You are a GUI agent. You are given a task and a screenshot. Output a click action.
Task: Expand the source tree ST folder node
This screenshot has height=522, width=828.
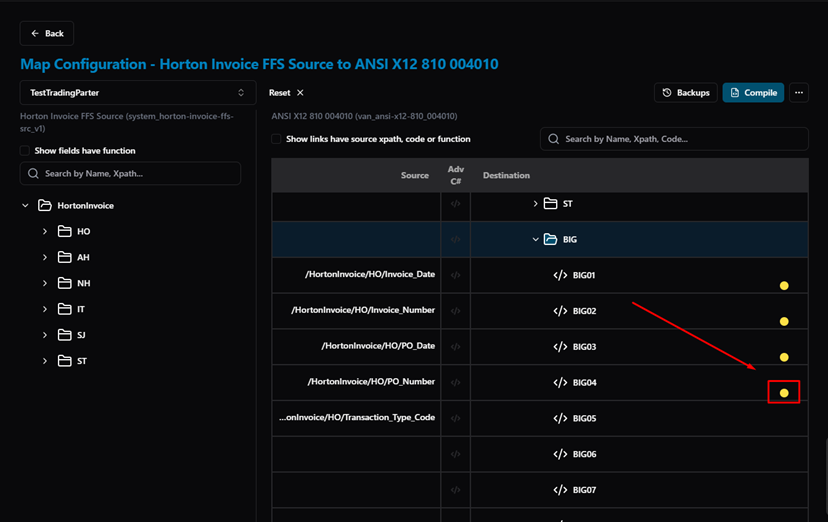point(45,360)
